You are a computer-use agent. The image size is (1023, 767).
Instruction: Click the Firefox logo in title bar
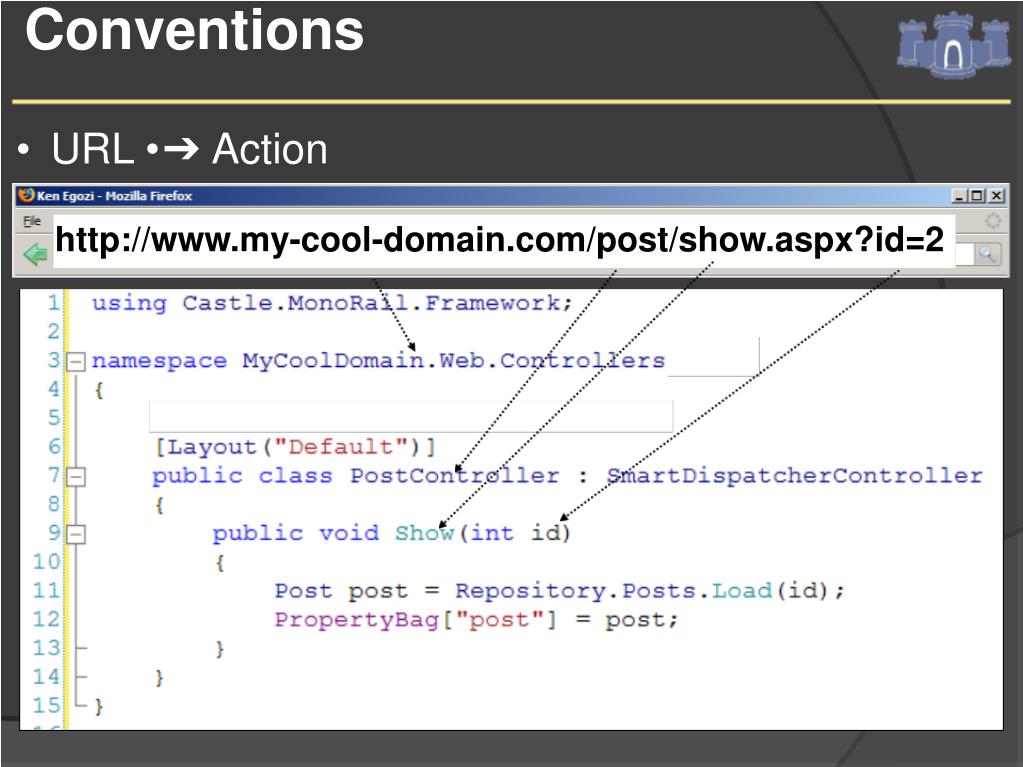[x=26, y=195]
